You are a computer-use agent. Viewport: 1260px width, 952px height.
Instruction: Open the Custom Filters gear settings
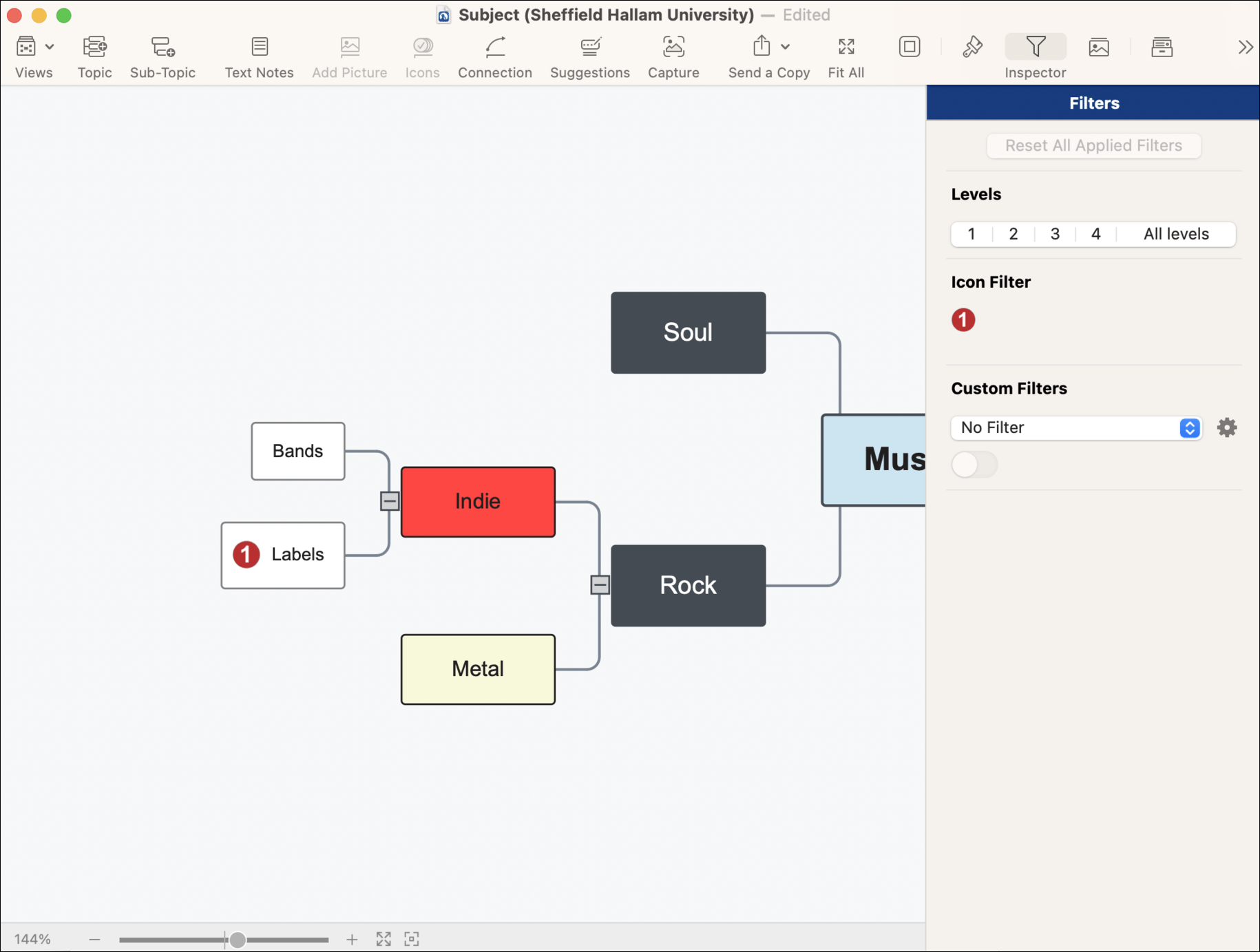tap(1228, 427)
